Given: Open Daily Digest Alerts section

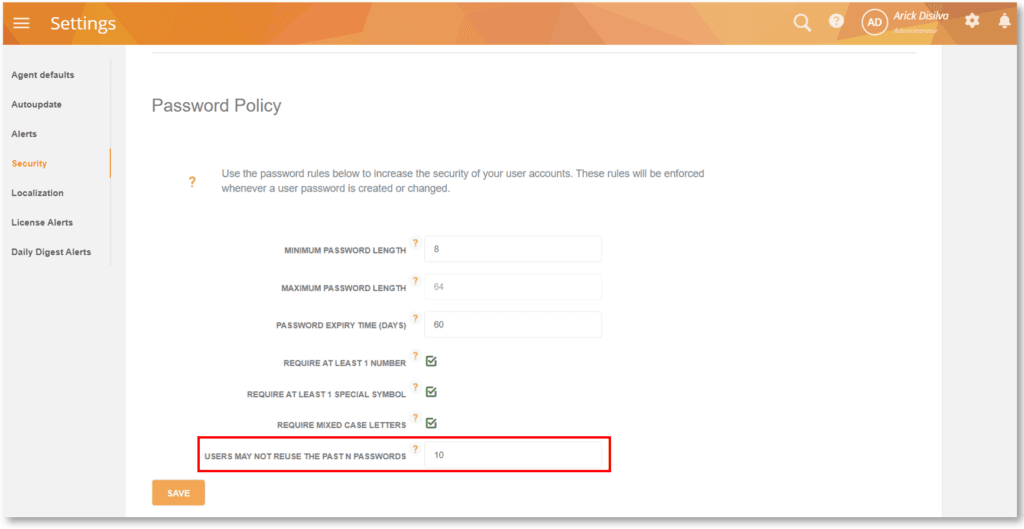Looking at the screenshot, I should pos(51,251).
